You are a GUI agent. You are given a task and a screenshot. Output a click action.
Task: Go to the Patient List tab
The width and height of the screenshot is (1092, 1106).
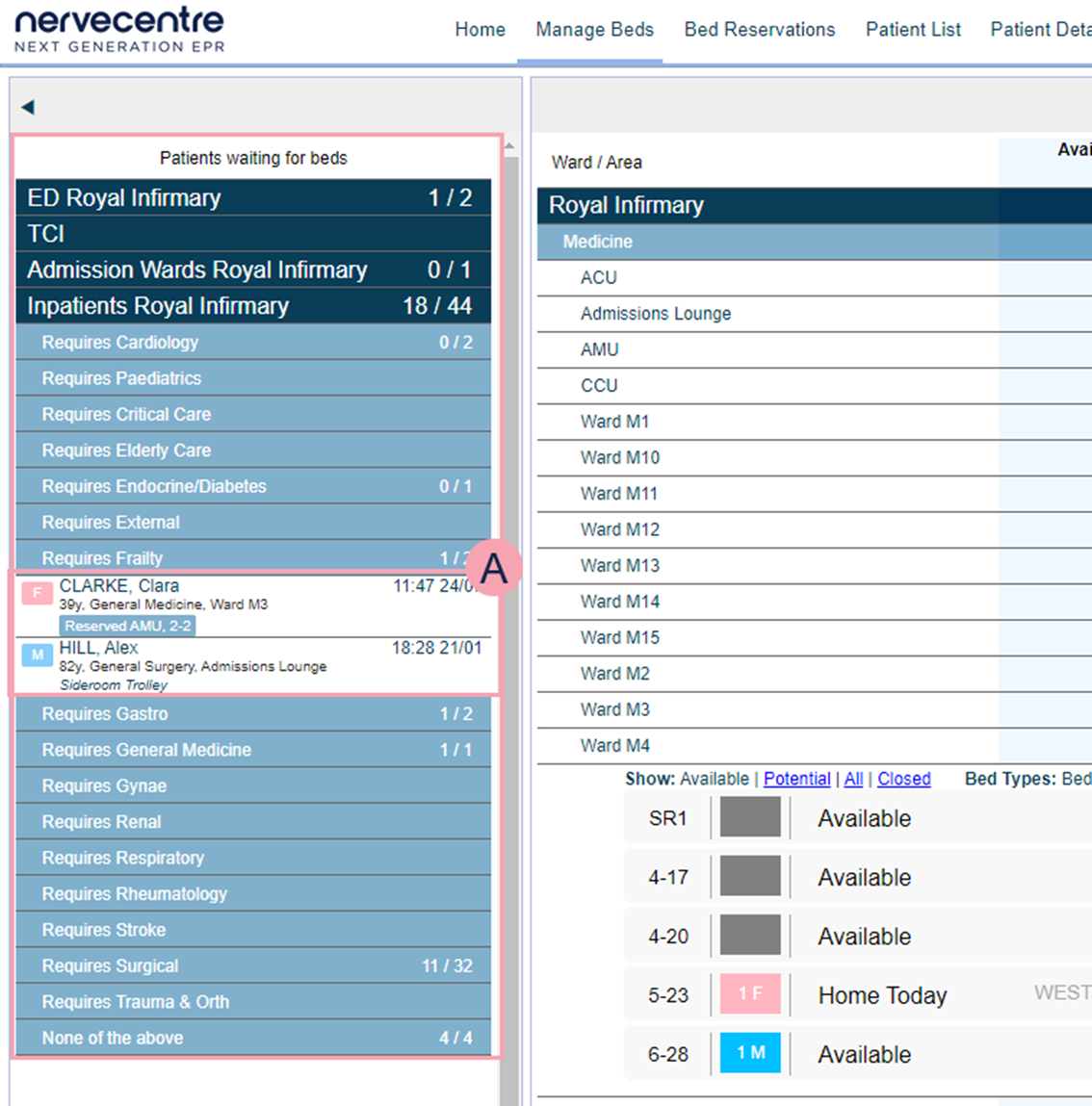tap(912, 30)
